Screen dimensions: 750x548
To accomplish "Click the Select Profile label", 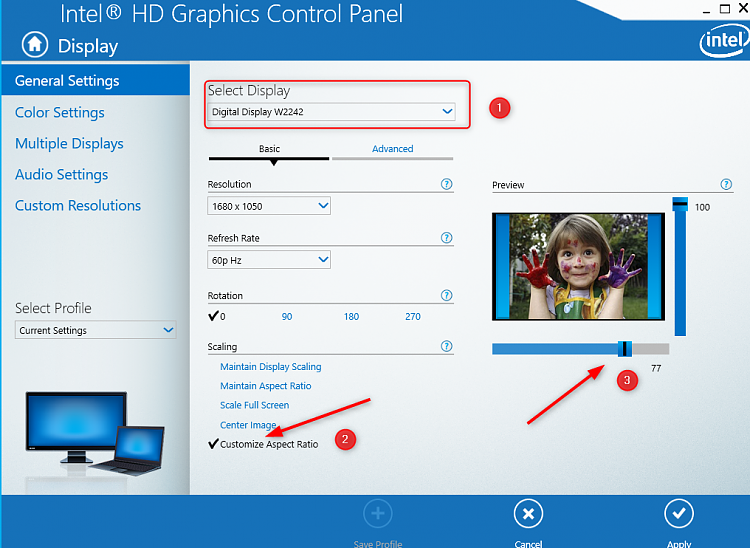I will (x=53, y=308).
